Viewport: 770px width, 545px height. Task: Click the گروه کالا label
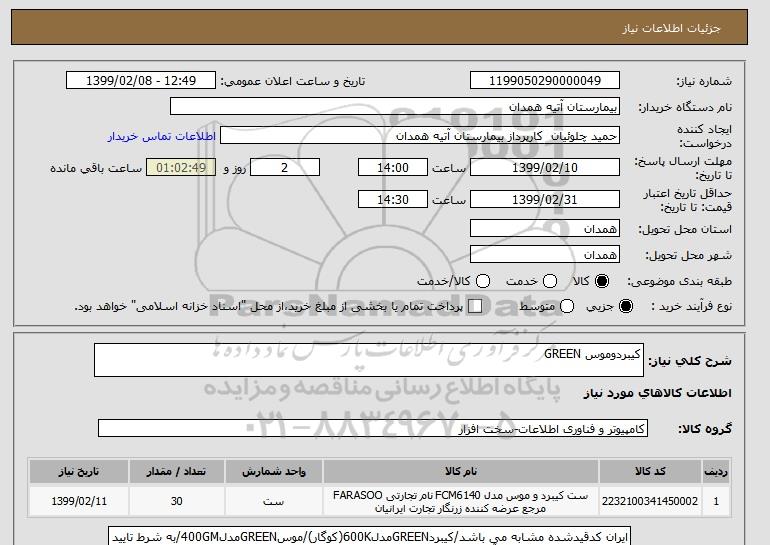click(x=705, y=429)
